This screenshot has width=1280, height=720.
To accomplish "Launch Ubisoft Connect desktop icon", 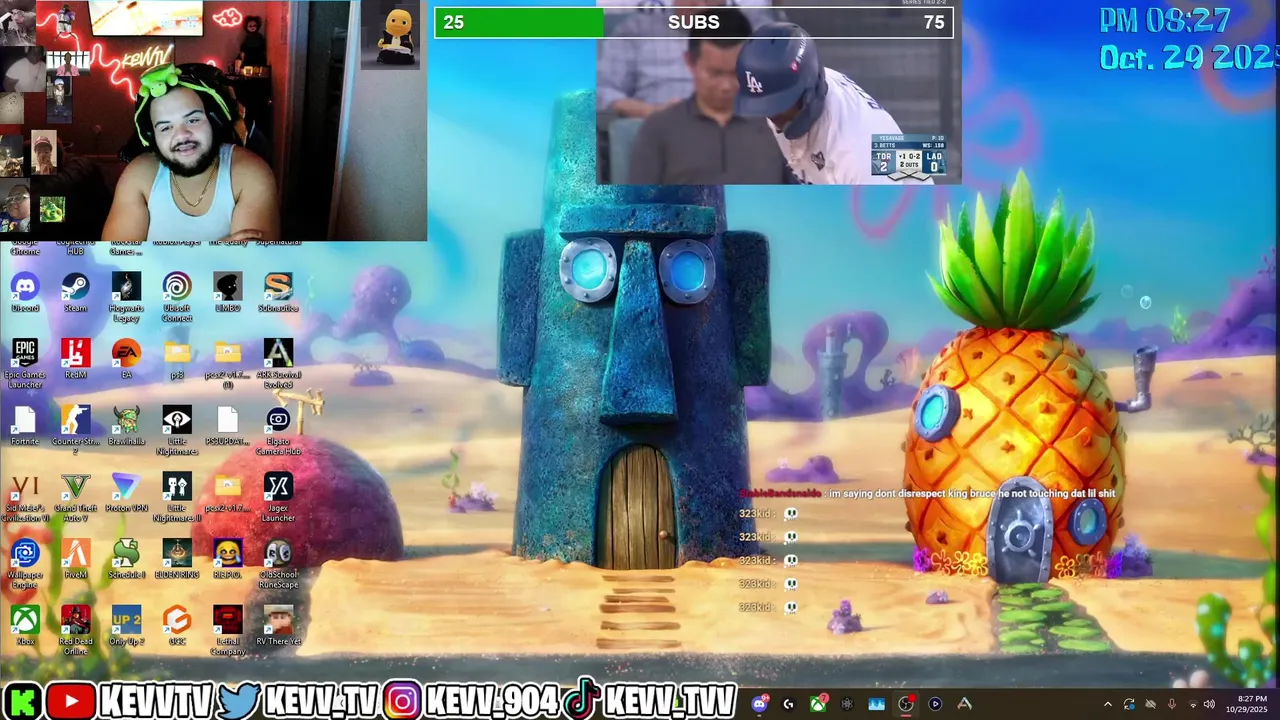I will click(x=177, y=297).
